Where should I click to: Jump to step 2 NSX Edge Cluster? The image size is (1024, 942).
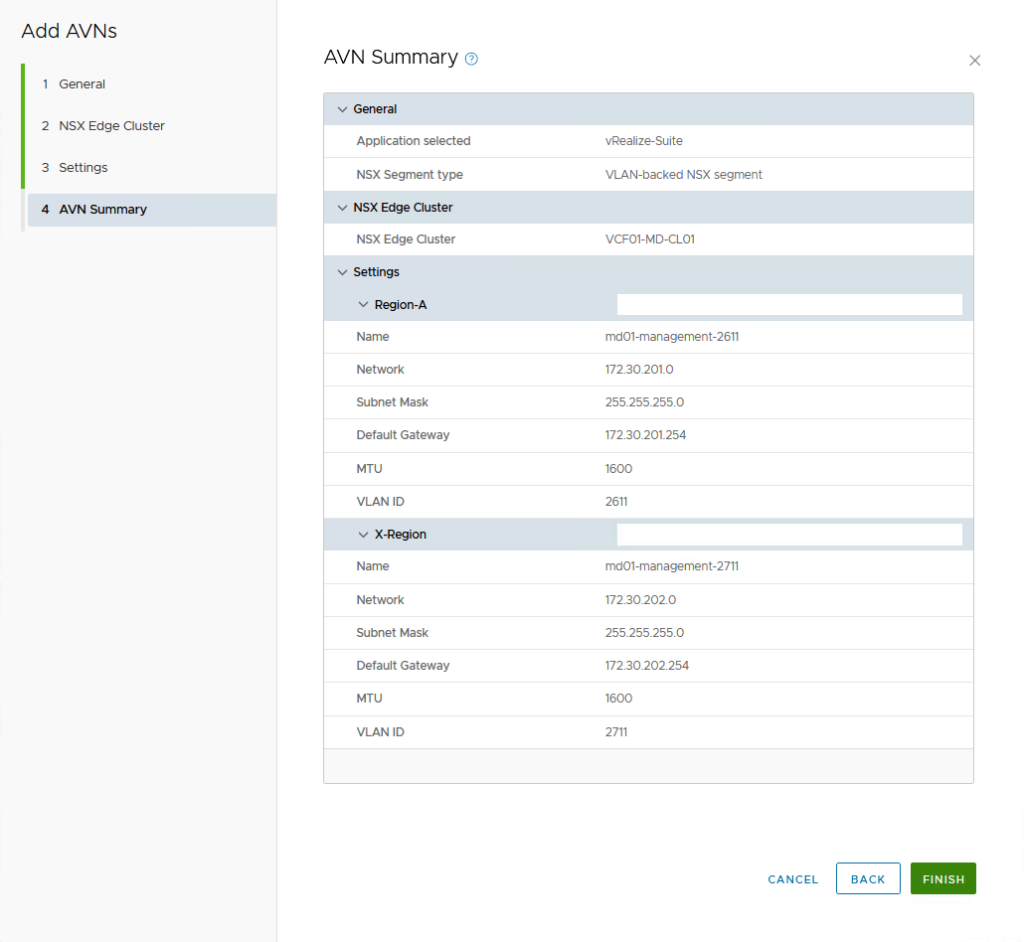coord(111,126)
